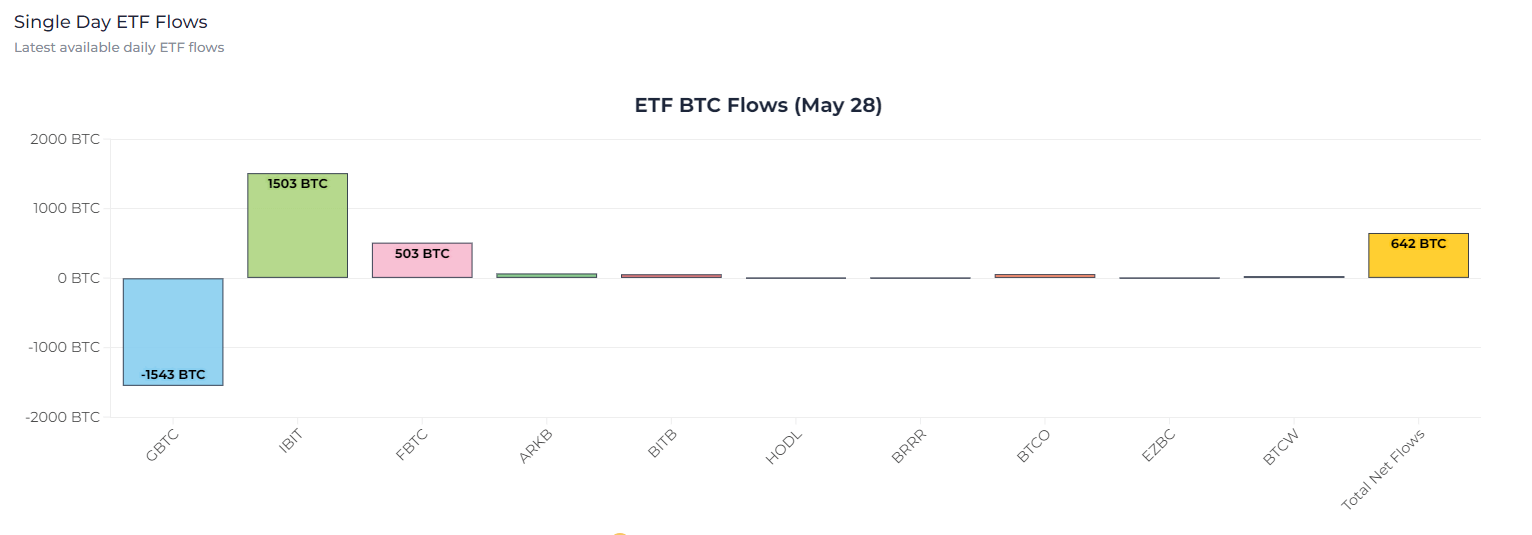Select the small orange BTCO bar
1532x535 pixels.
point(1044,275)
